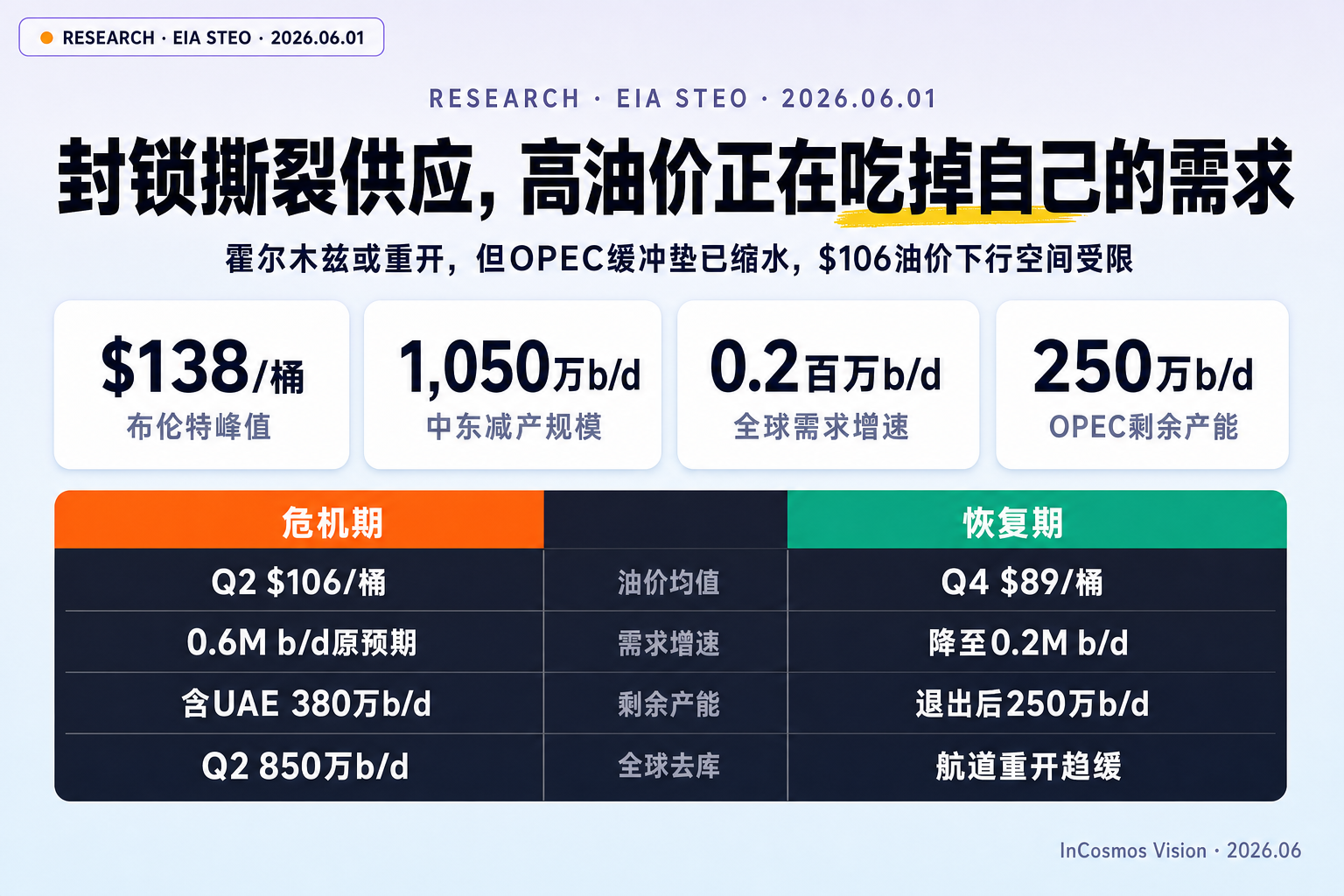
Task: Click the 油价均值 row label
Action: [x=668, y=582]
